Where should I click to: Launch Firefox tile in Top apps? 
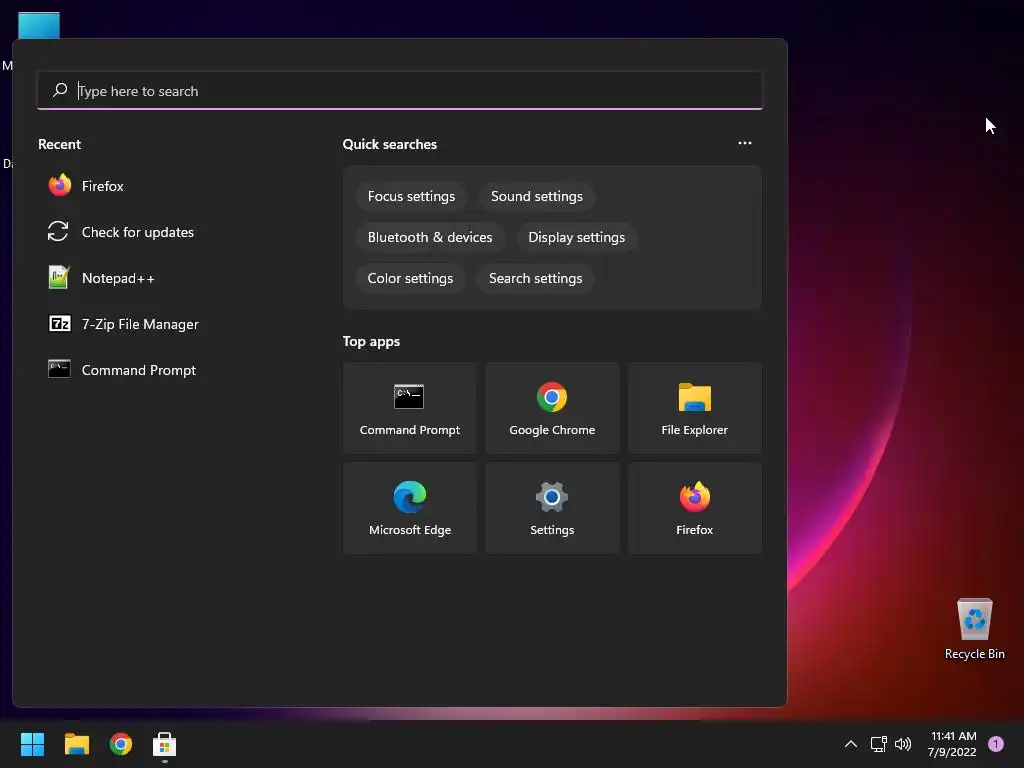click(694, 508)
